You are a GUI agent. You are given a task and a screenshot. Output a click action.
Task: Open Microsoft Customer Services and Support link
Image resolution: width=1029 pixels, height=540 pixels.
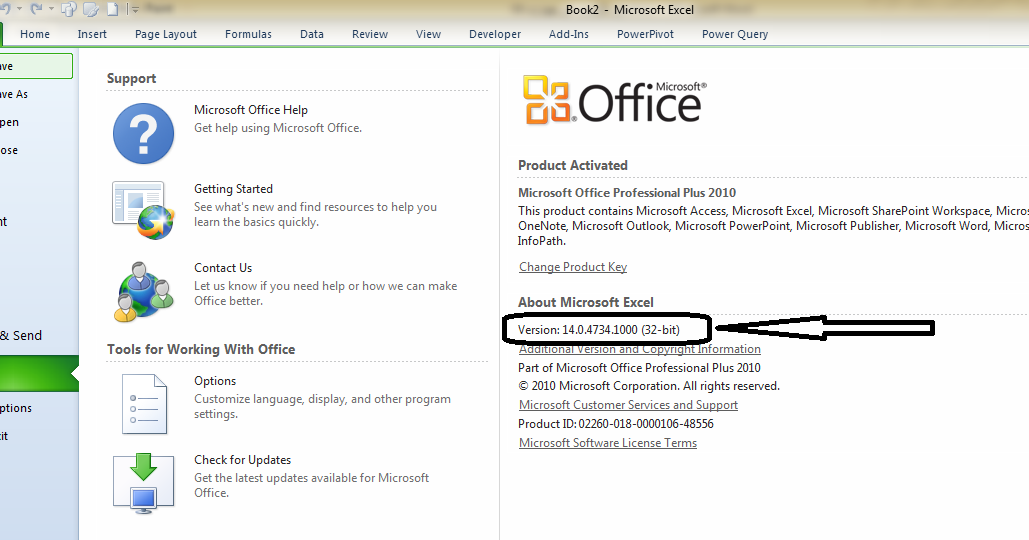628,405
